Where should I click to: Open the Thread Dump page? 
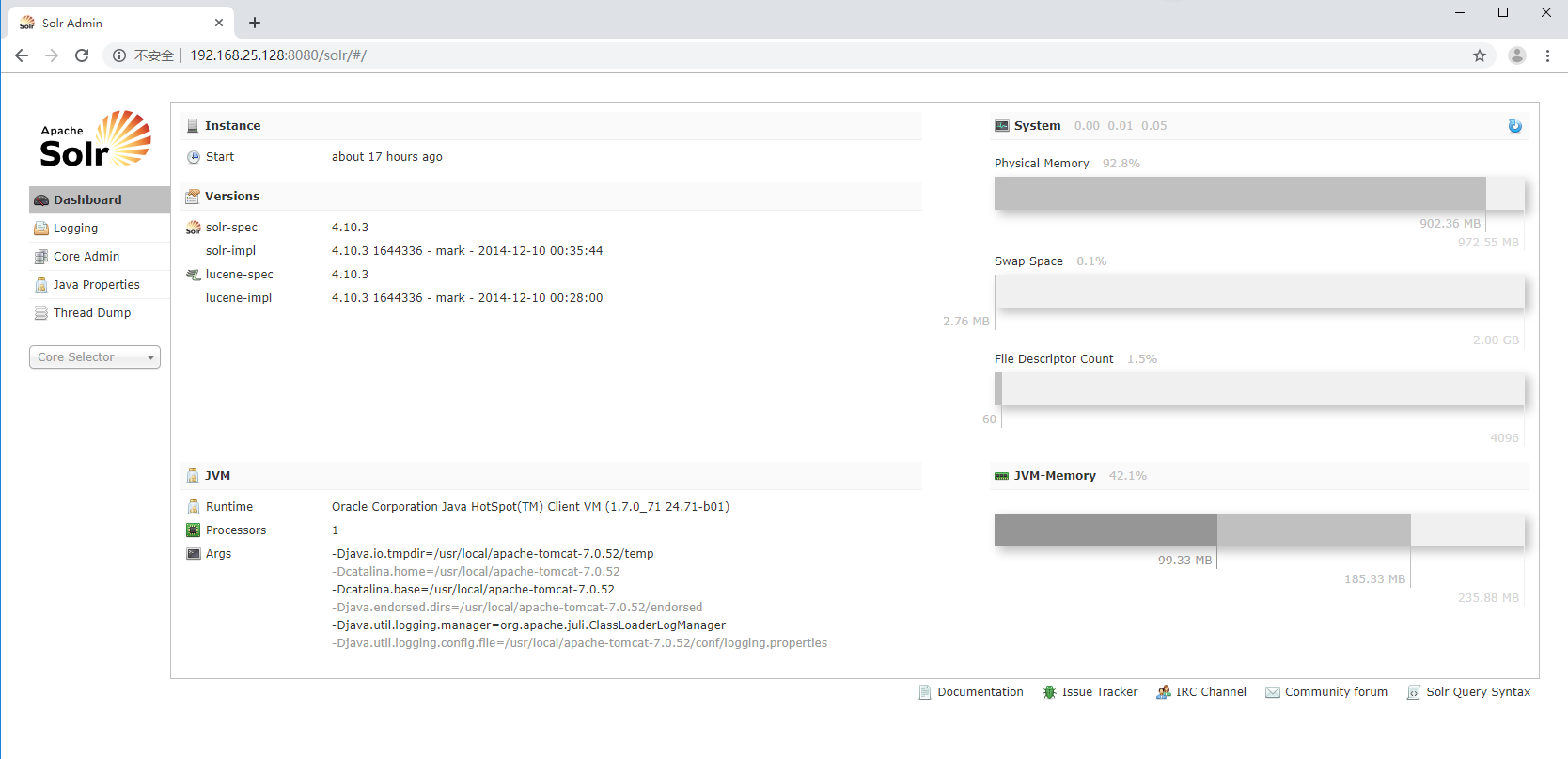click(100, 313)
